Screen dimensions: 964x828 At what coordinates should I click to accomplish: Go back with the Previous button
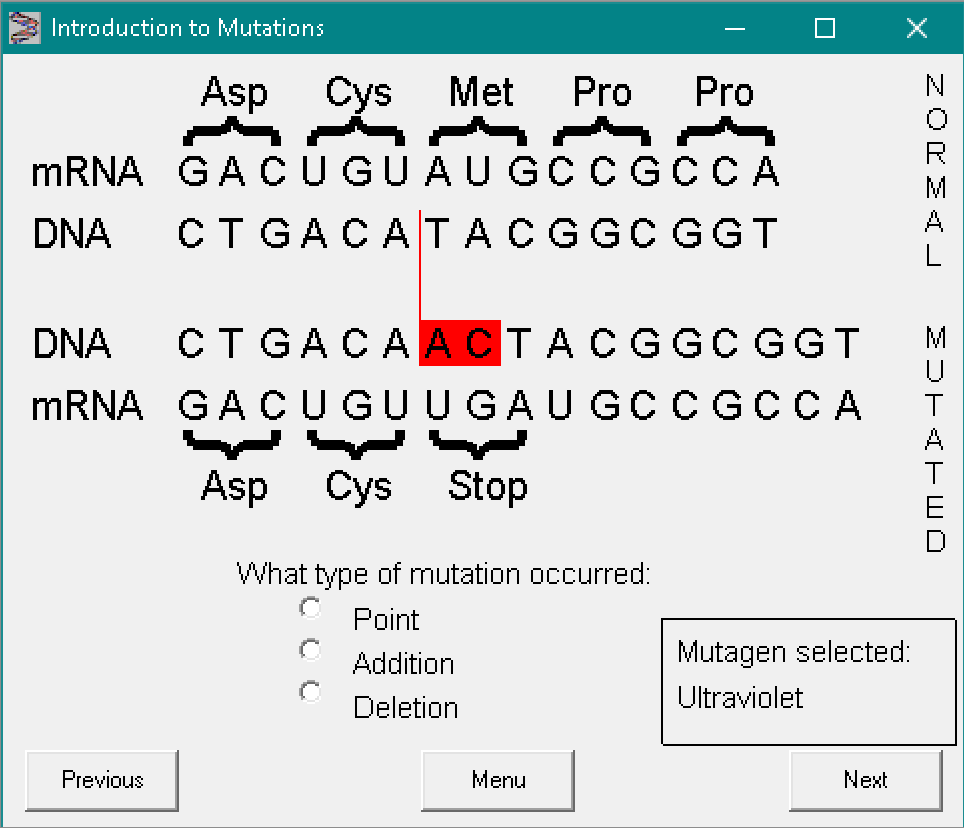[102, 780]
